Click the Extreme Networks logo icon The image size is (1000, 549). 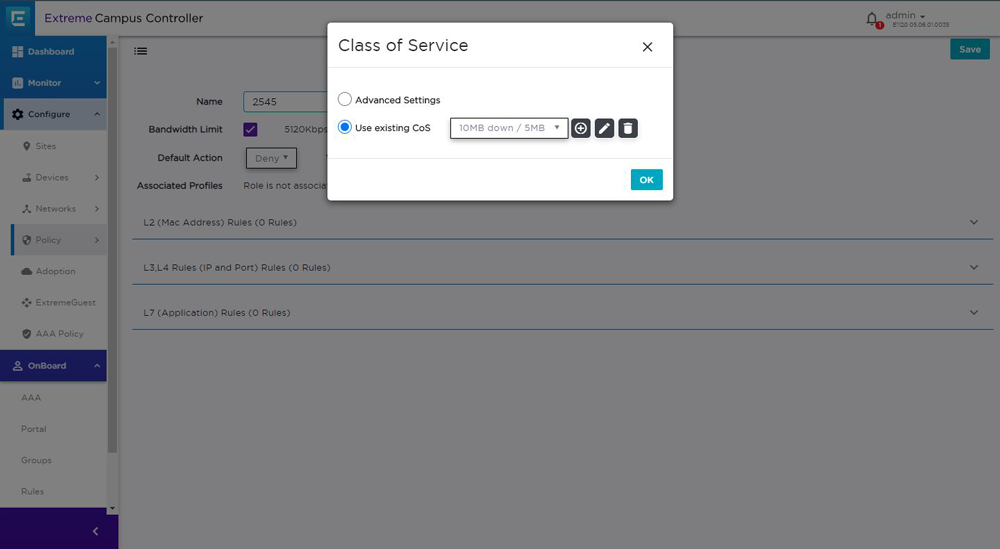point(18,18)
